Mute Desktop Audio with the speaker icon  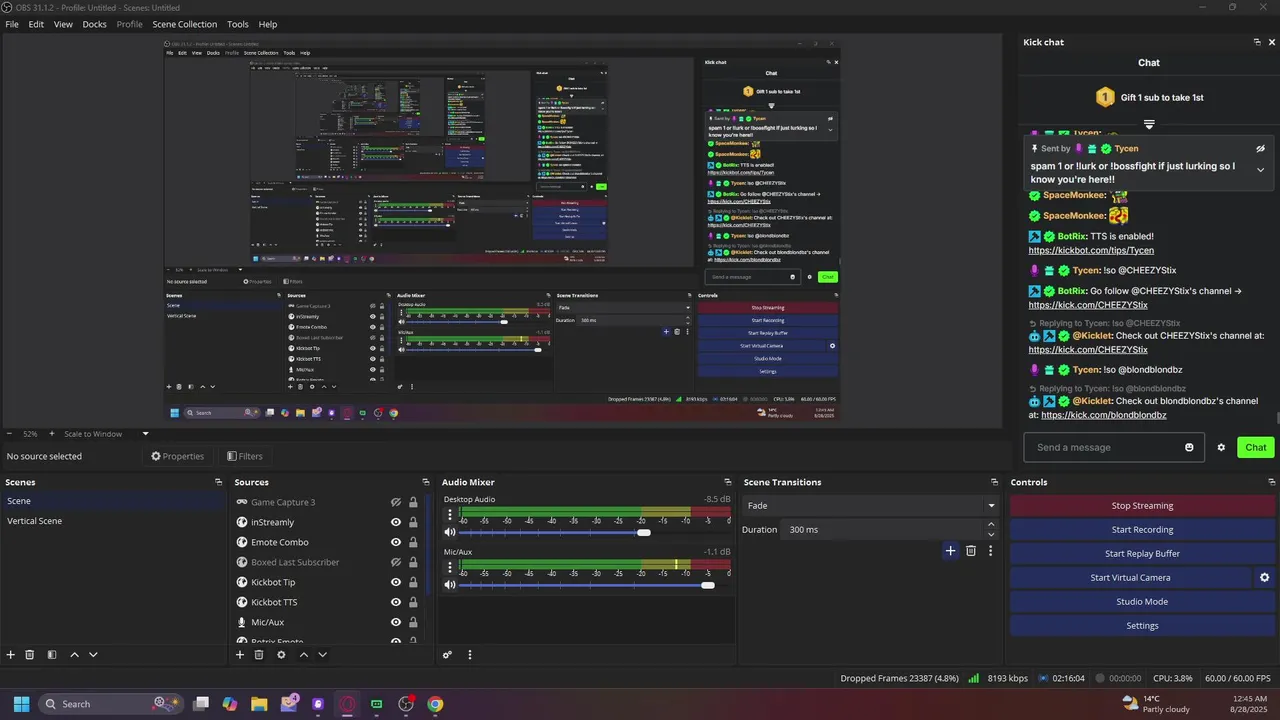[x=450, y=532]
